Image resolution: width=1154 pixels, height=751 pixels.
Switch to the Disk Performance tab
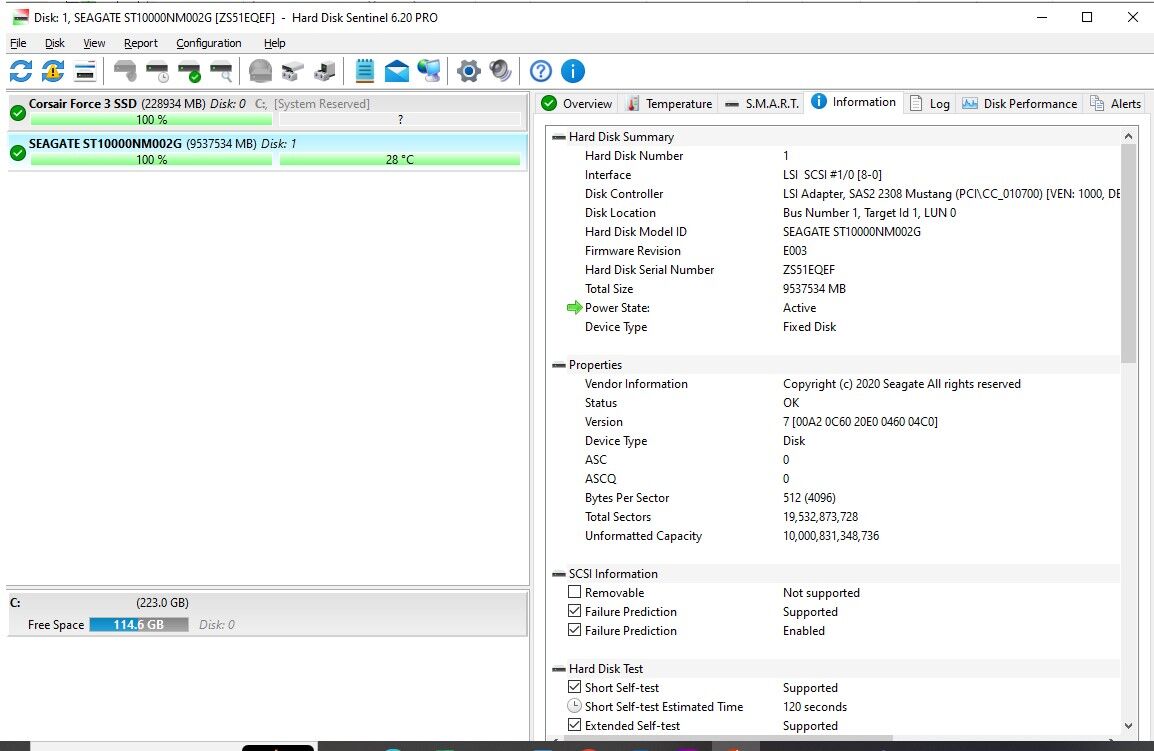pos(1019,104)
